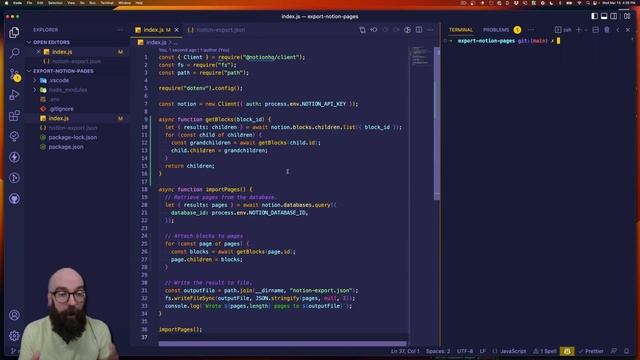
Task: Click the split terminal icon
Action: pyautogui.click(x=596, y=30)
